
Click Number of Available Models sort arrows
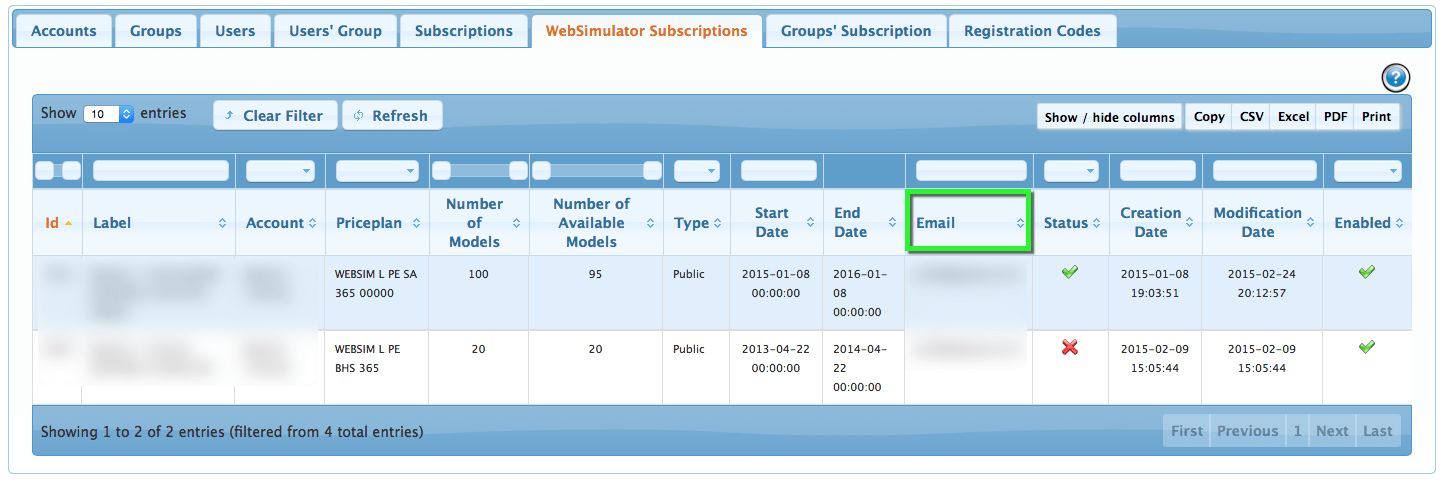650,223
